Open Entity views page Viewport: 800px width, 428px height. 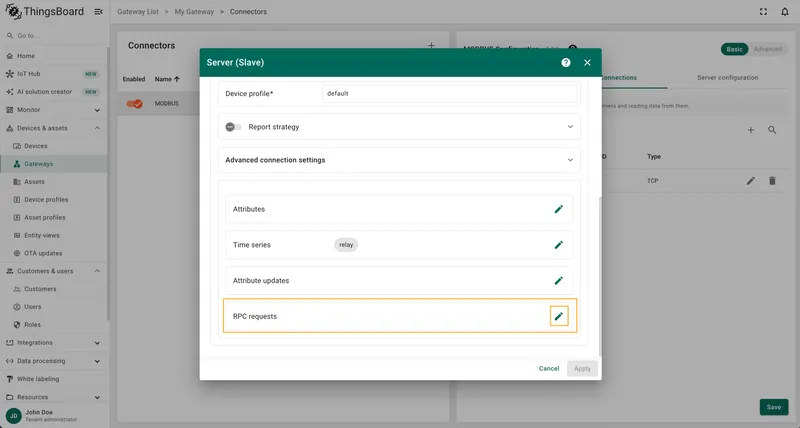[x=54, y=235]
